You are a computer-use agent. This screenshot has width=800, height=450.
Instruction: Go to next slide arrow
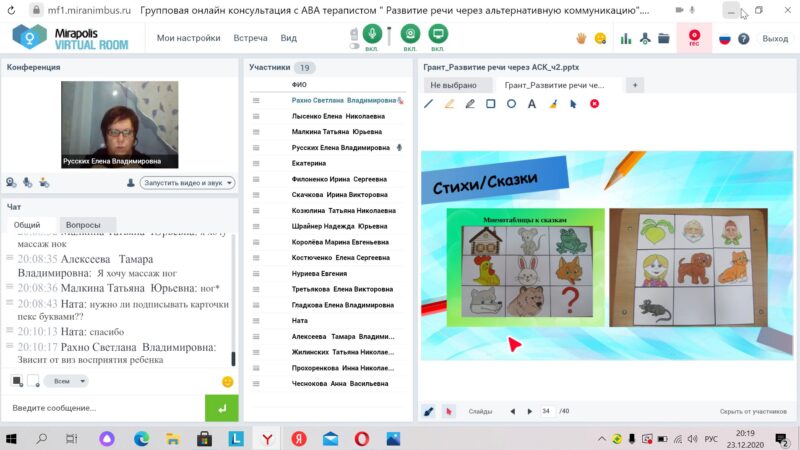click(530, 411)
